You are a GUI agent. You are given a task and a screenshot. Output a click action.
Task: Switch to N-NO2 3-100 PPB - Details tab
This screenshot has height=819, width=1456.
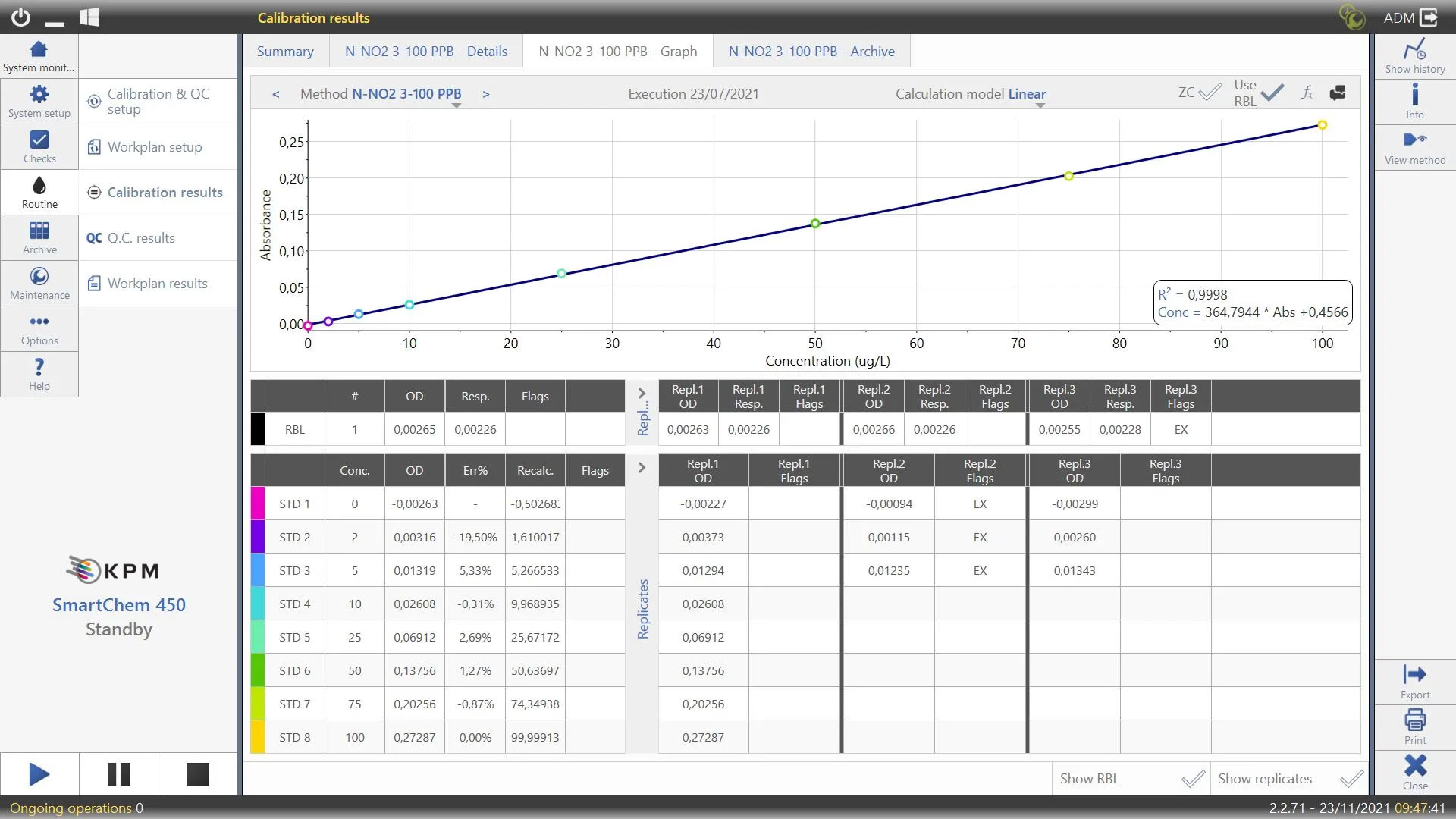coord(425,52)
